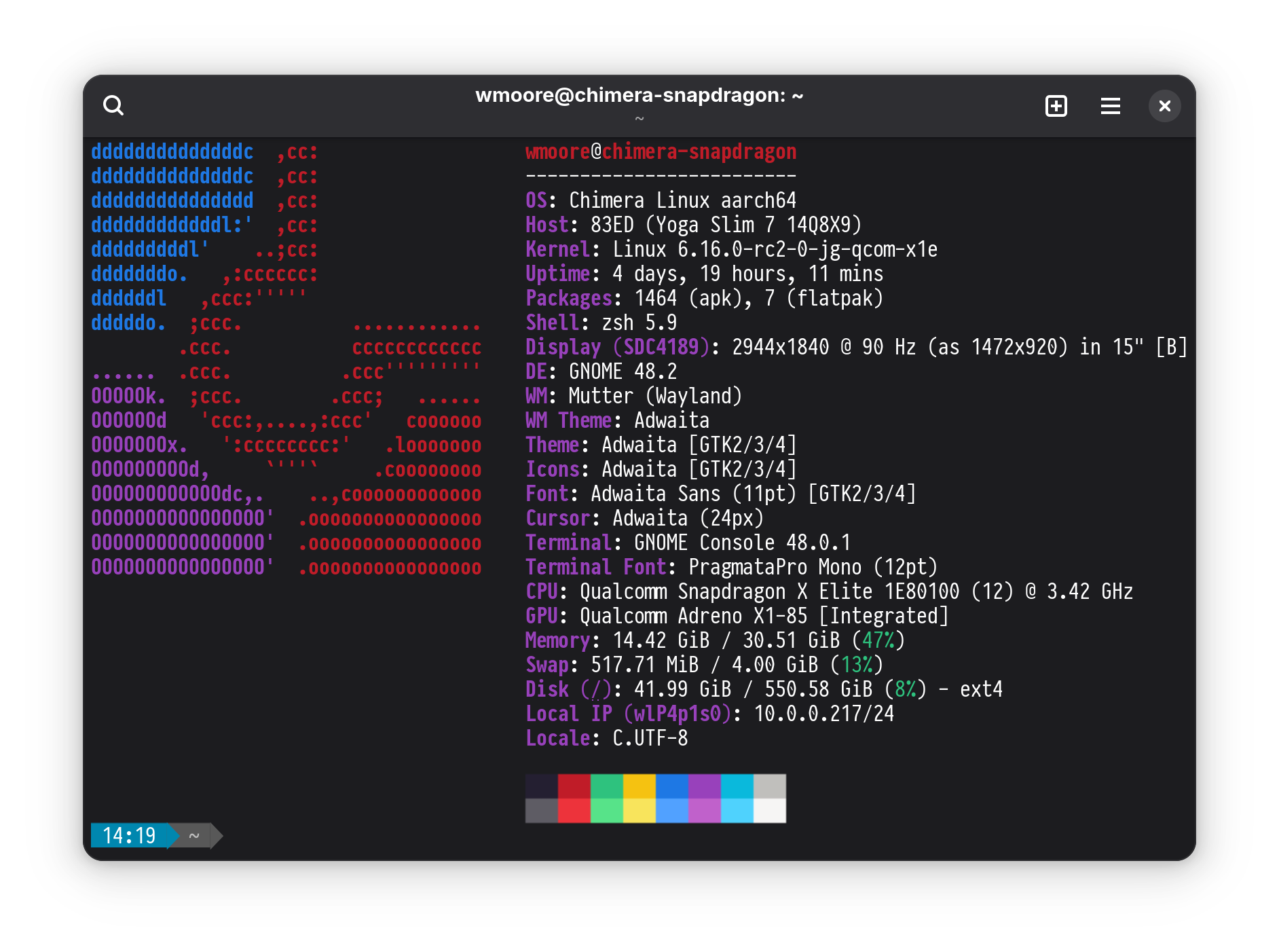Viewport: 1279px width, 952px height.
Task: Click the Icons line Adwaita [GTK2/3/4]
Action: 661,469
